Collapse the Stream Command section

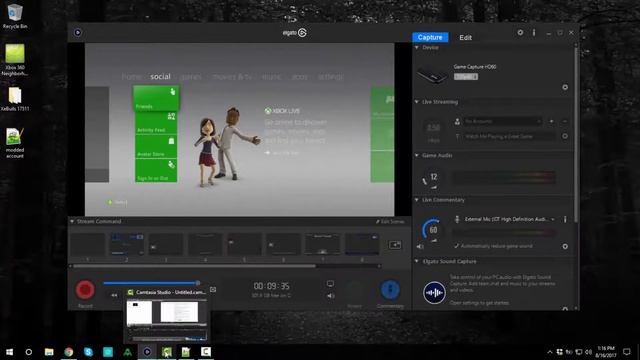pos(72,221)
